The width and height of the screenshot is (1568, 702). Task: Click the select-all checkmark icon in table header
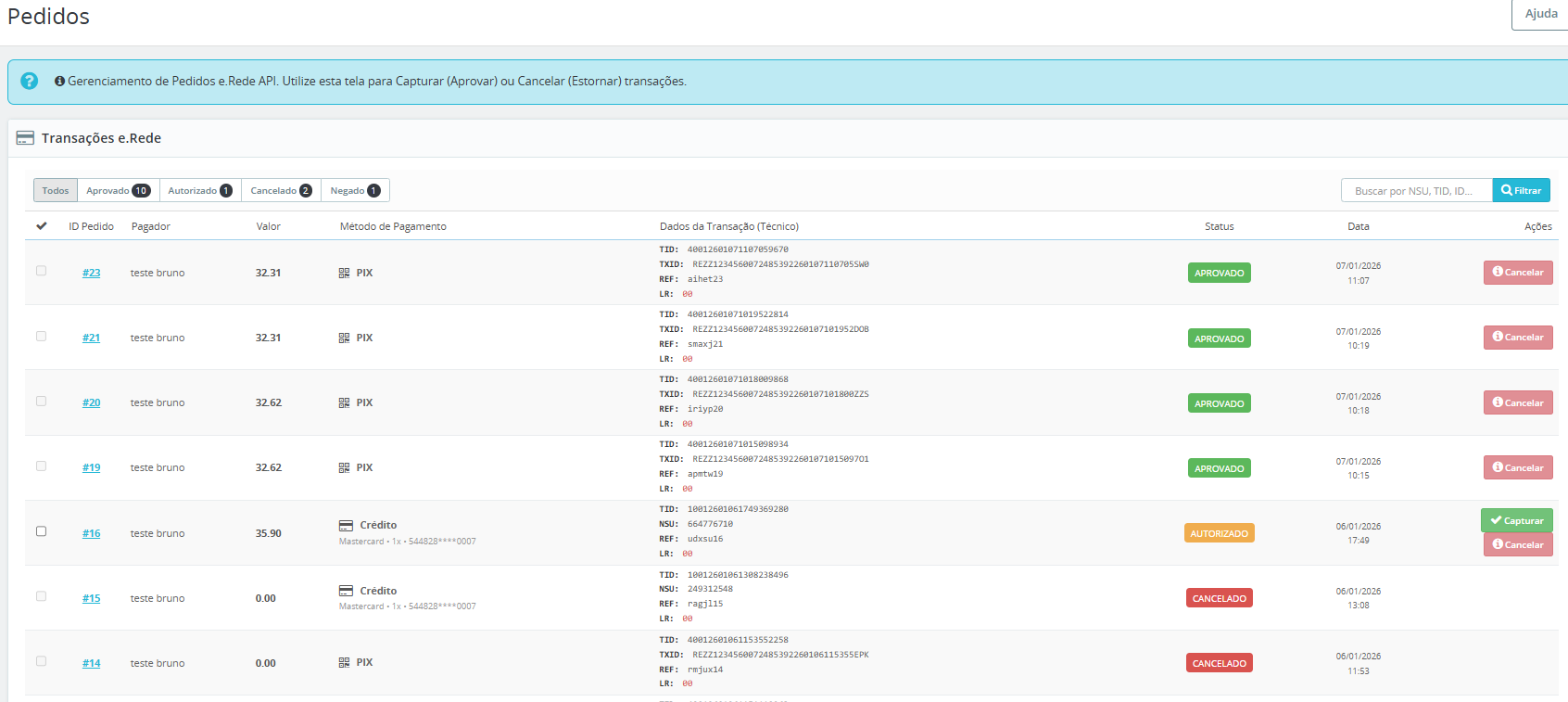coord(41,226)
